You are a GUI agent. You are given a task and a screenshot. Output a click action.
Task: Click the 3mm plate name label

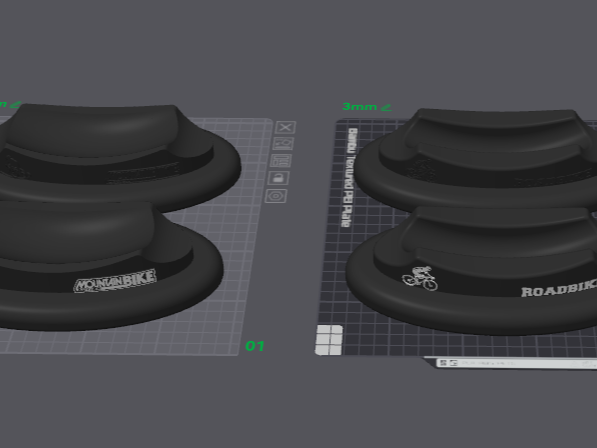(359, 107)
